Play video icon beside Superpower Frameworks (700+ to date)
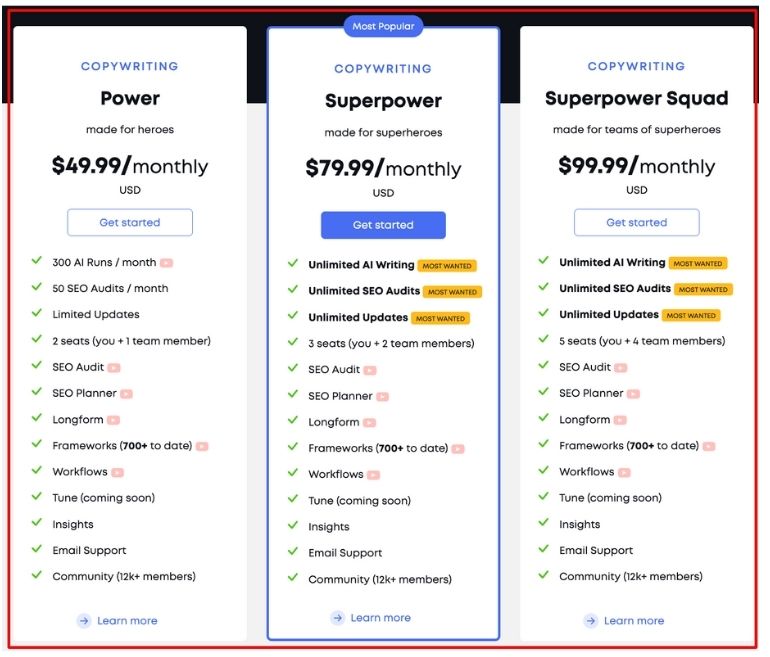 click(458, 449)
